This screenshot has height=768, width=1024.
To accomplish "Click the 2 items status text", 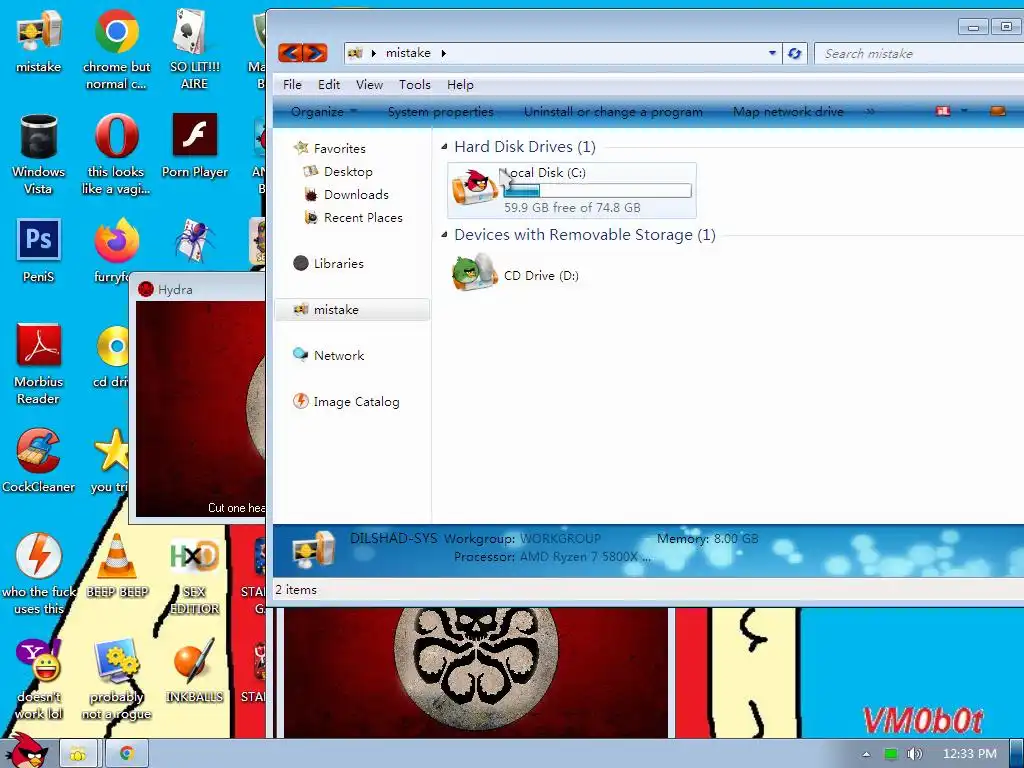I will coord(296,589).
